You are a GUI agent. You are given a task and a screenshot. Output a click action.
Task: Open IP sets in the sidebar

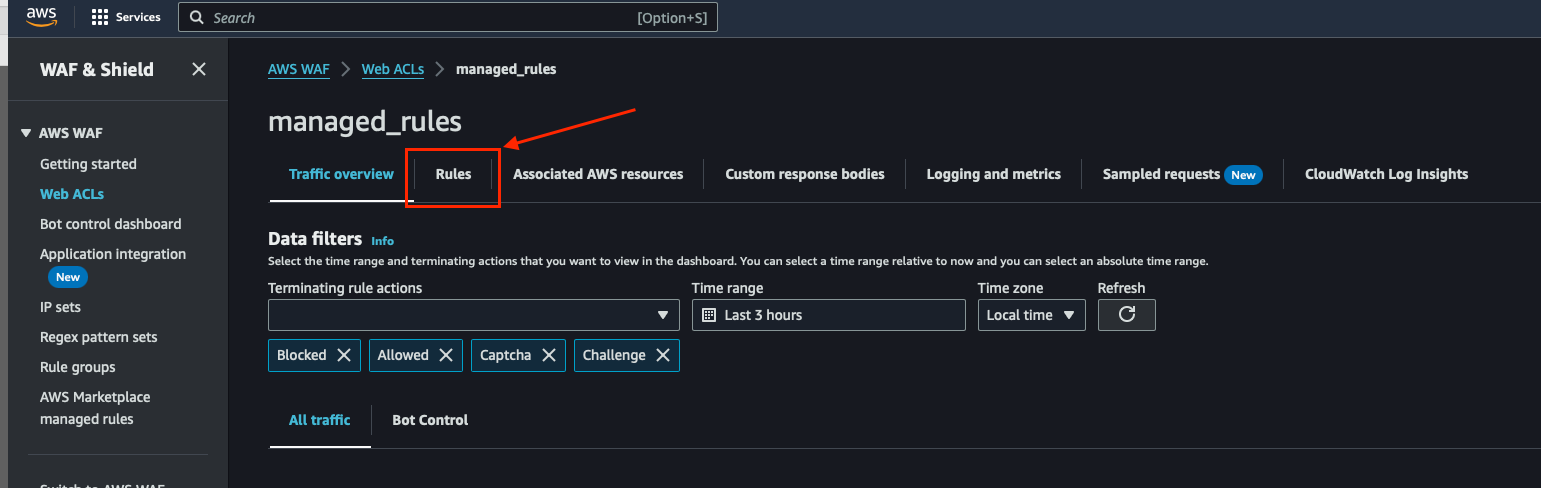[60, 307]
